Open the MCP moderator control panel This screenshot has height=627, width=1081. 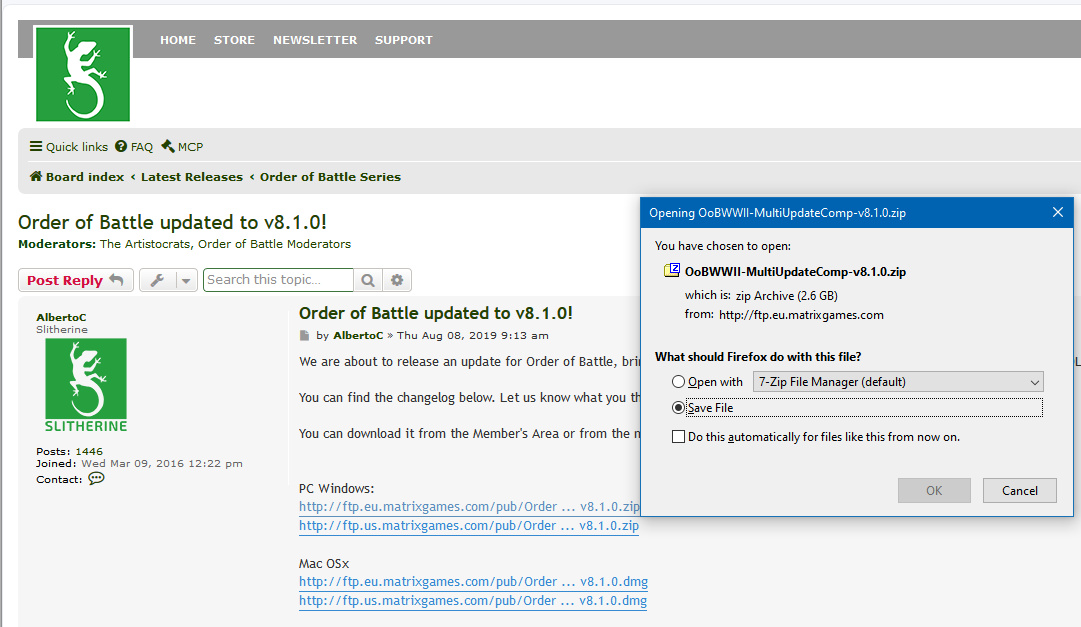coord(182,147)
